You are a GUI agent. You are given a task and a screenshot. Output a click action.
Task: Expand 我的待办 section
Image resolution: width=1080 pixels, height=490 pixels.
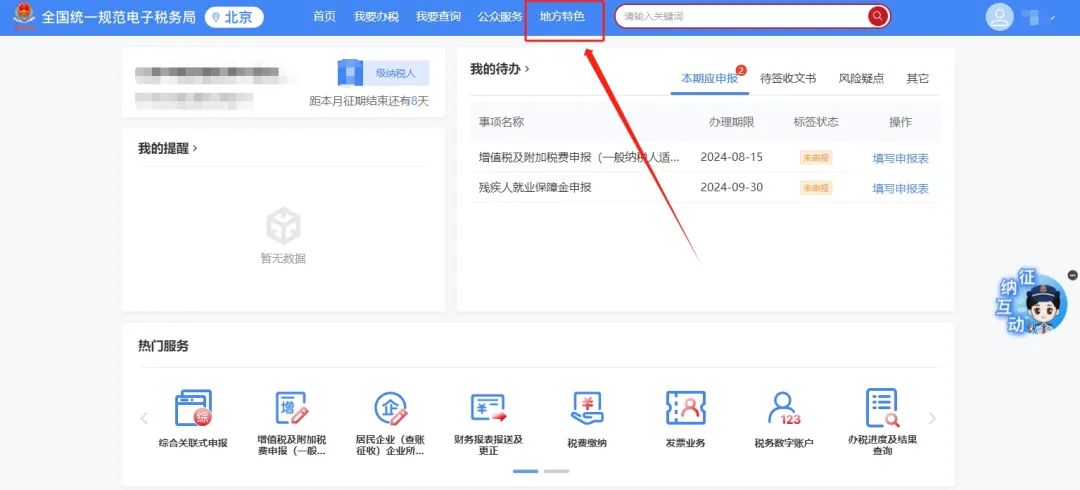point(500,69)
